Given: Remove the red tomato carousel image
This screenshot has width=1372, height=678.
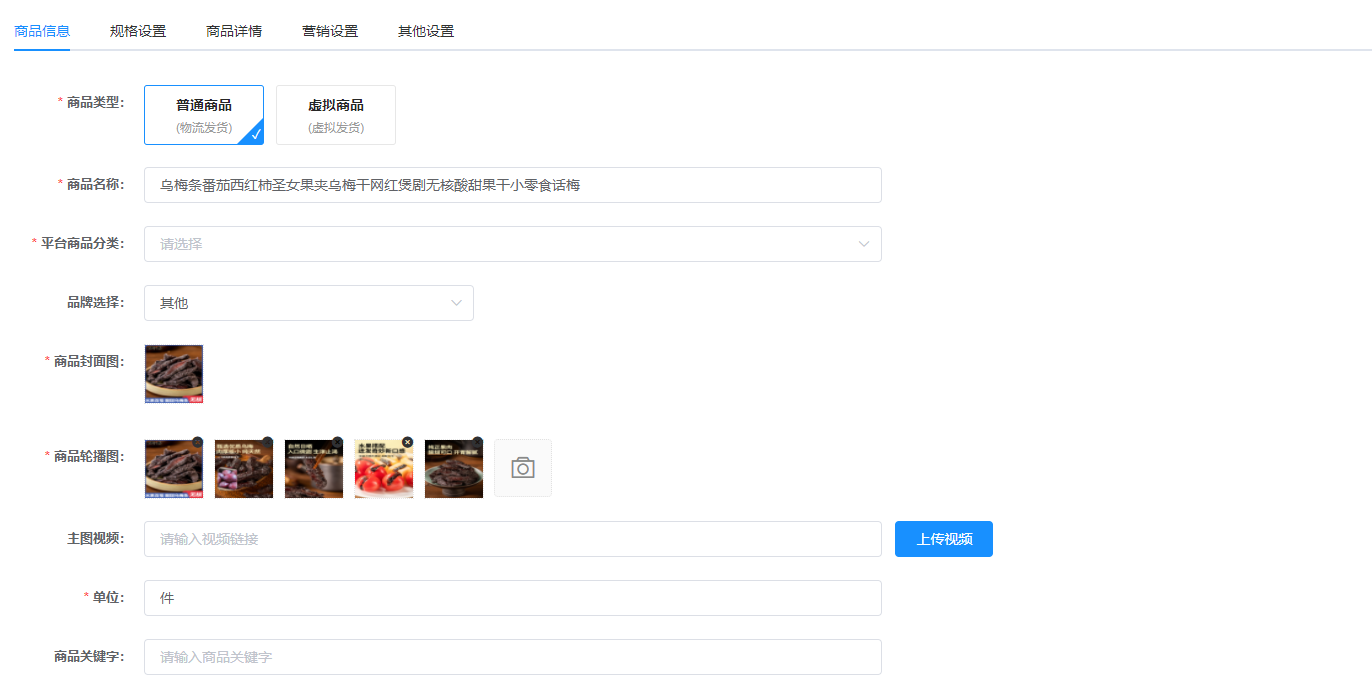Looking at the screenshot, I should tap(407, 442).
